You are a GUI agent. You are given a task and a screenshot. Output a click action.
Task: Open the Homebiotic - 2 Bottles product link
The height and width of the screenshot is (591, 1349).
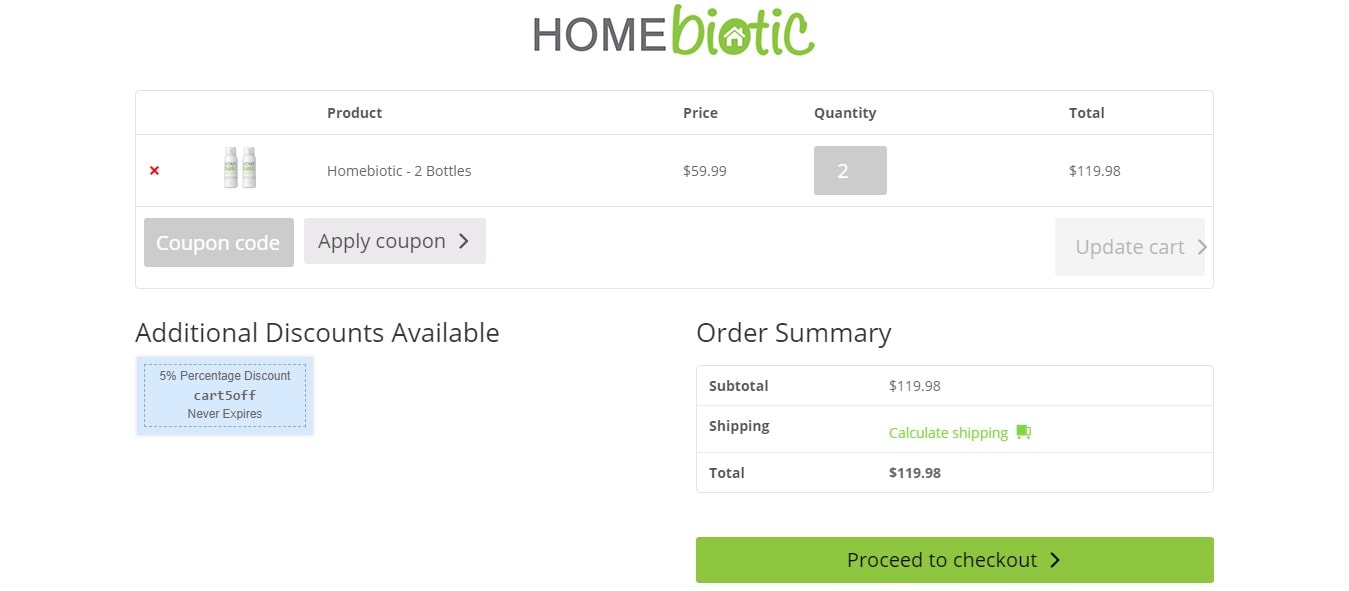(399, 171)
